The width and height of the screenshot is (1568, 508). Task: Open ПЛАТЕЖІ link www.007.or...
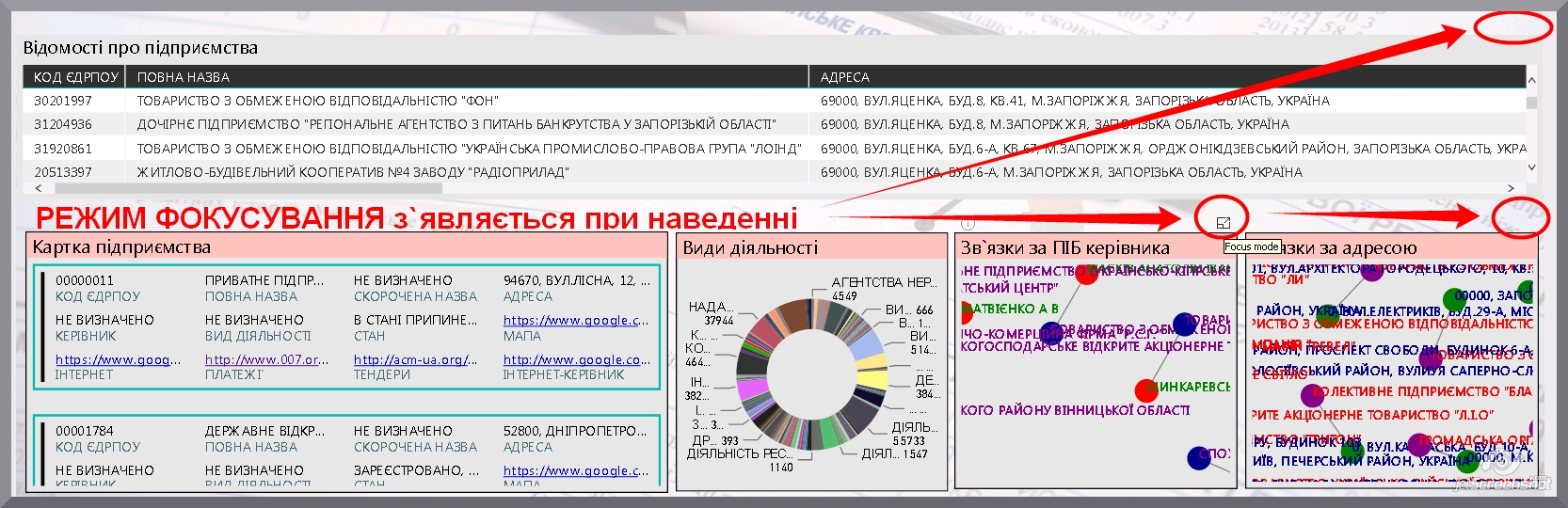click(x=267, y=359)
